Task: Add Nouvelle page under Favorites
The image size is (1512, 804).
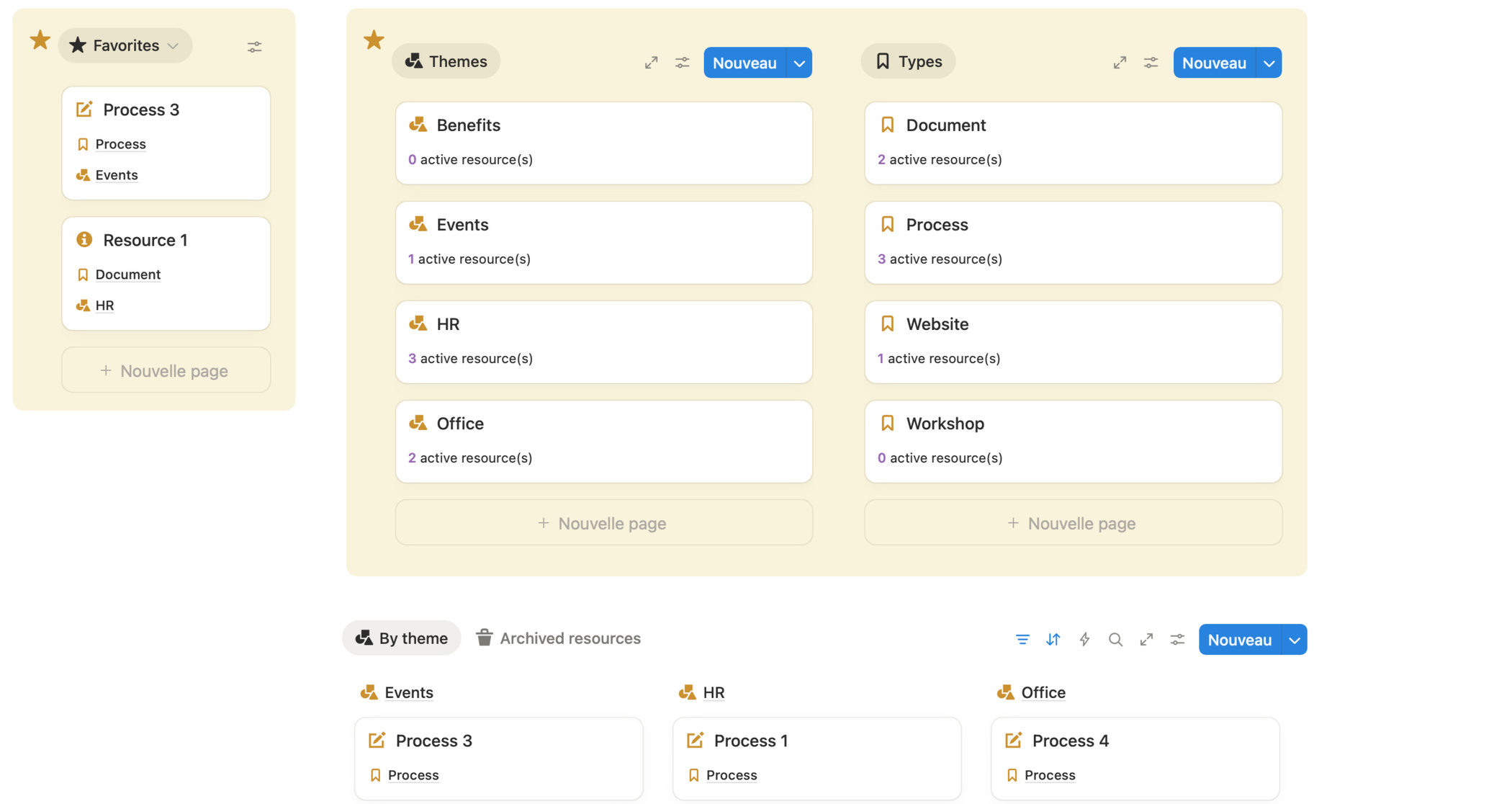Action: tap(166, 370)
